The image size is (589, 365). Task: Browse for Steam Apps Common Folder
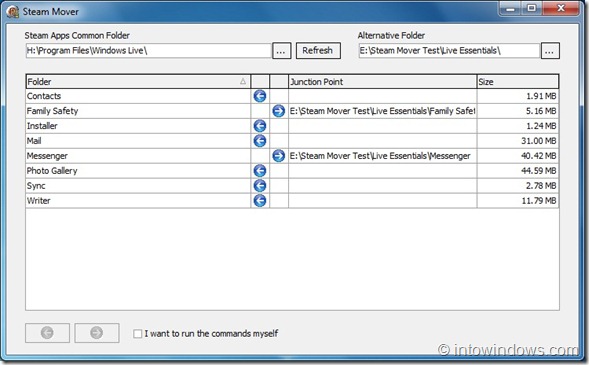tap(281, 51)
